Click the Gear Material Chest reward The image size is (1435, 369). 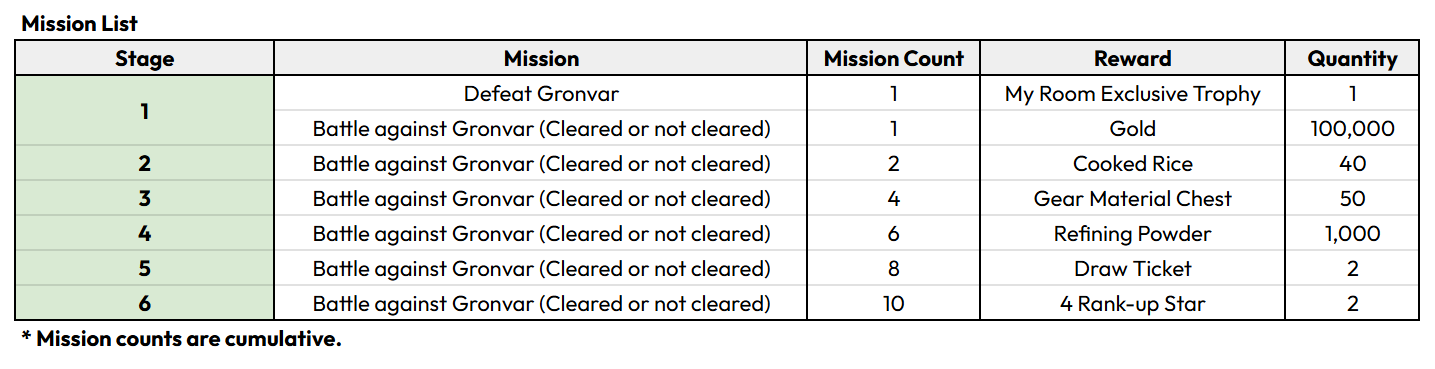coord(1132,199)
